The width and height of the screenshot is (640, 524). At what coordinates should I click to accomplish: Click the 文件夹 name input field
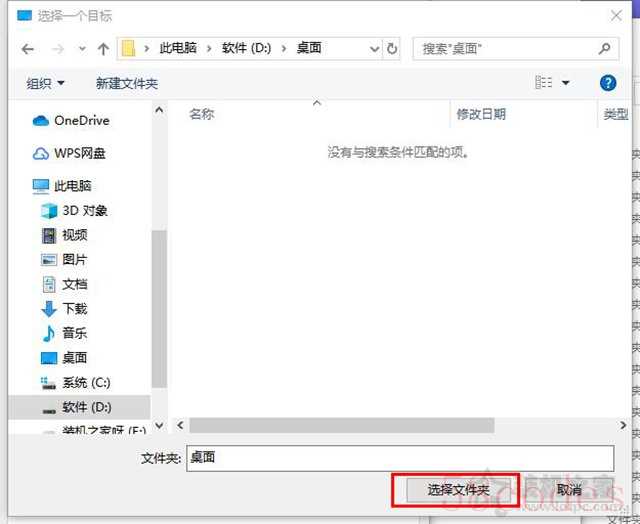click(400, 458)
